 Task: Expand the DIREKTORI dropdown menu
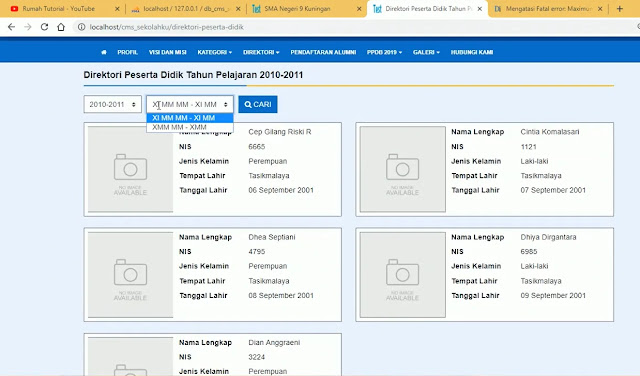pyautogui.click(x=261, y=52)
